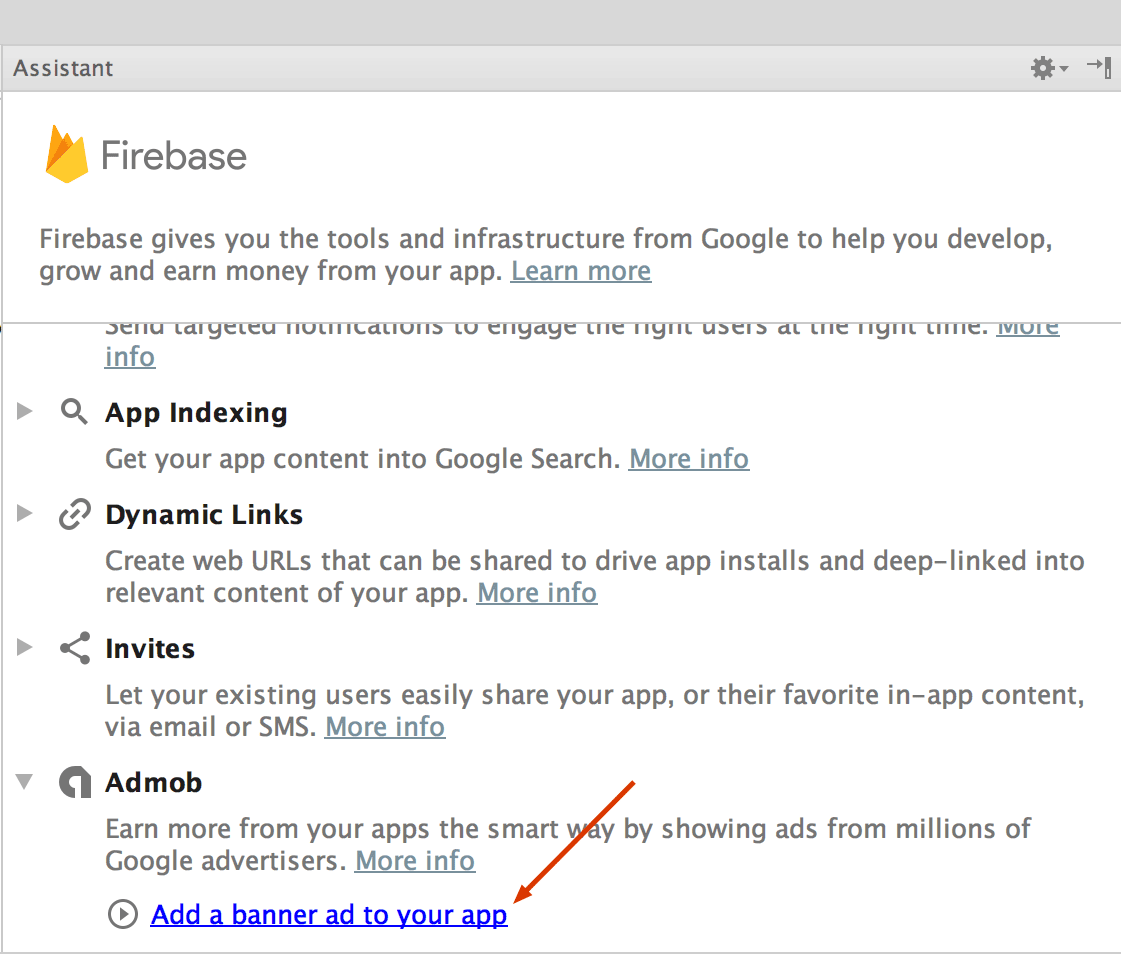Open More info under Admob
This screenshot has height=954, width=1121.
pos(414,861)
